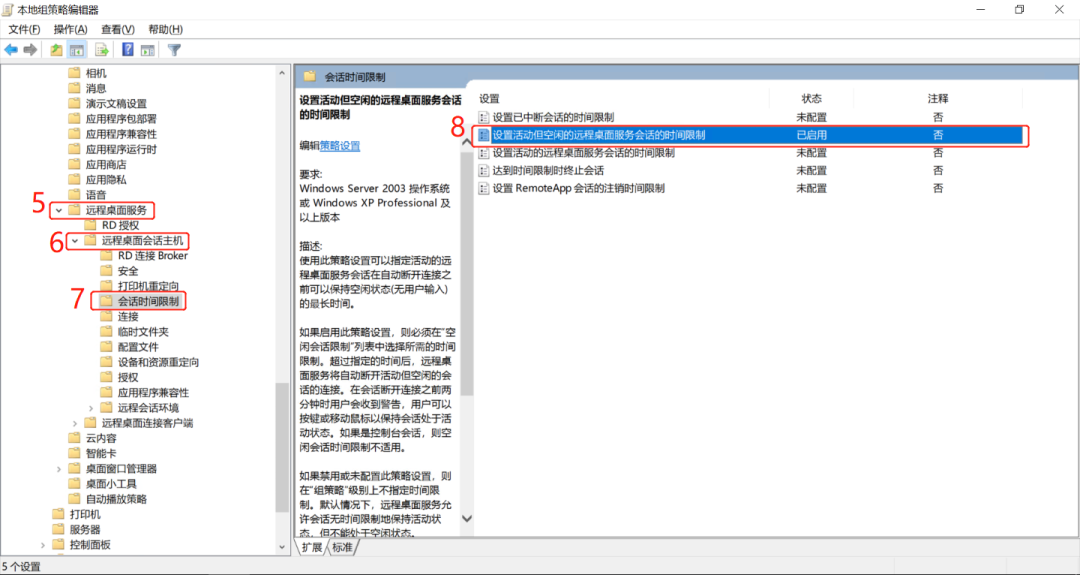Select the 自动播放策略 tree folder
Screen dimensions: 1080x575
click(116, 499)
